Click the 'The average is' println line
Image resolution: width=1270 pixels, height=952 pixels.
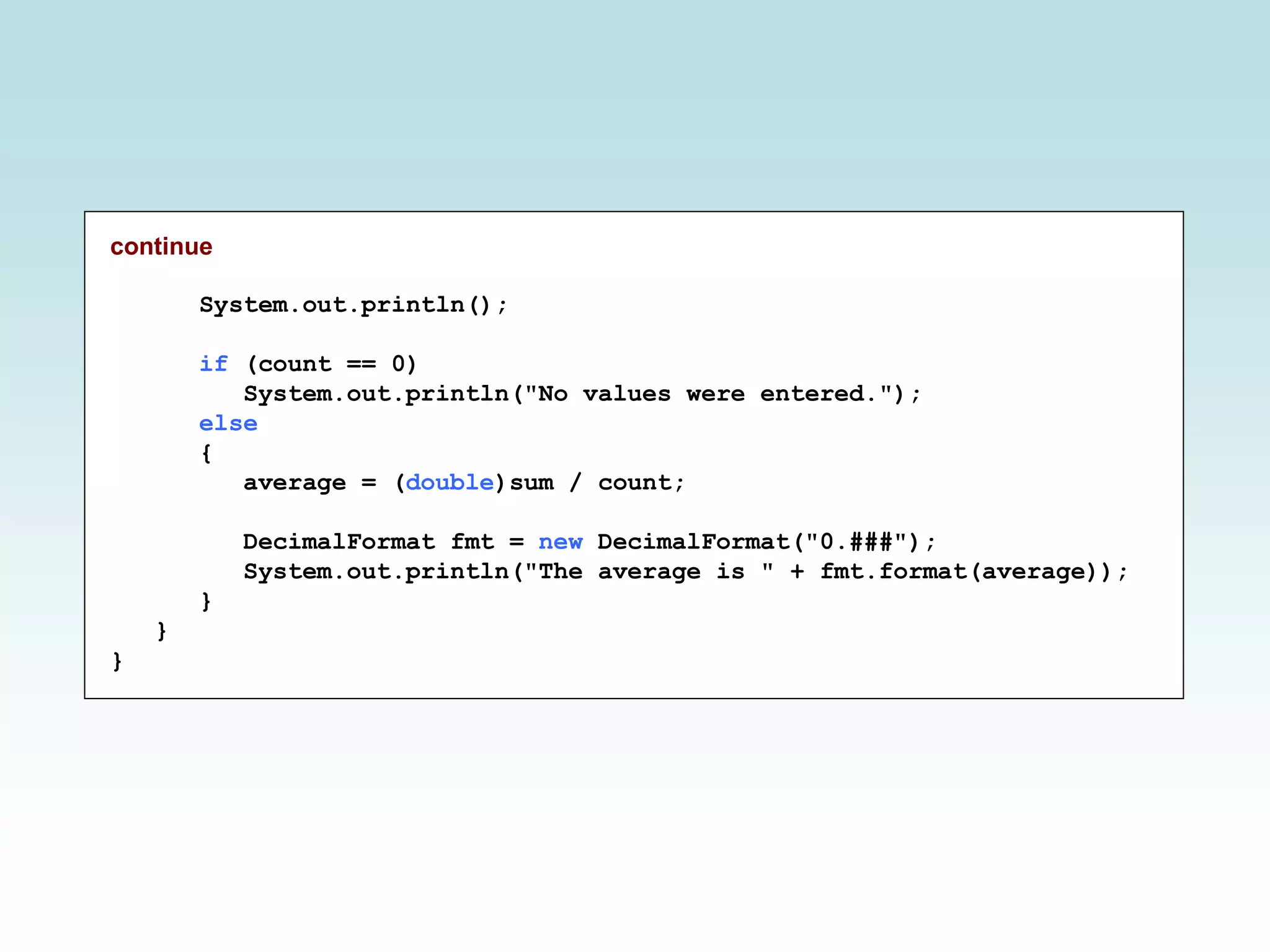(685, 572)
